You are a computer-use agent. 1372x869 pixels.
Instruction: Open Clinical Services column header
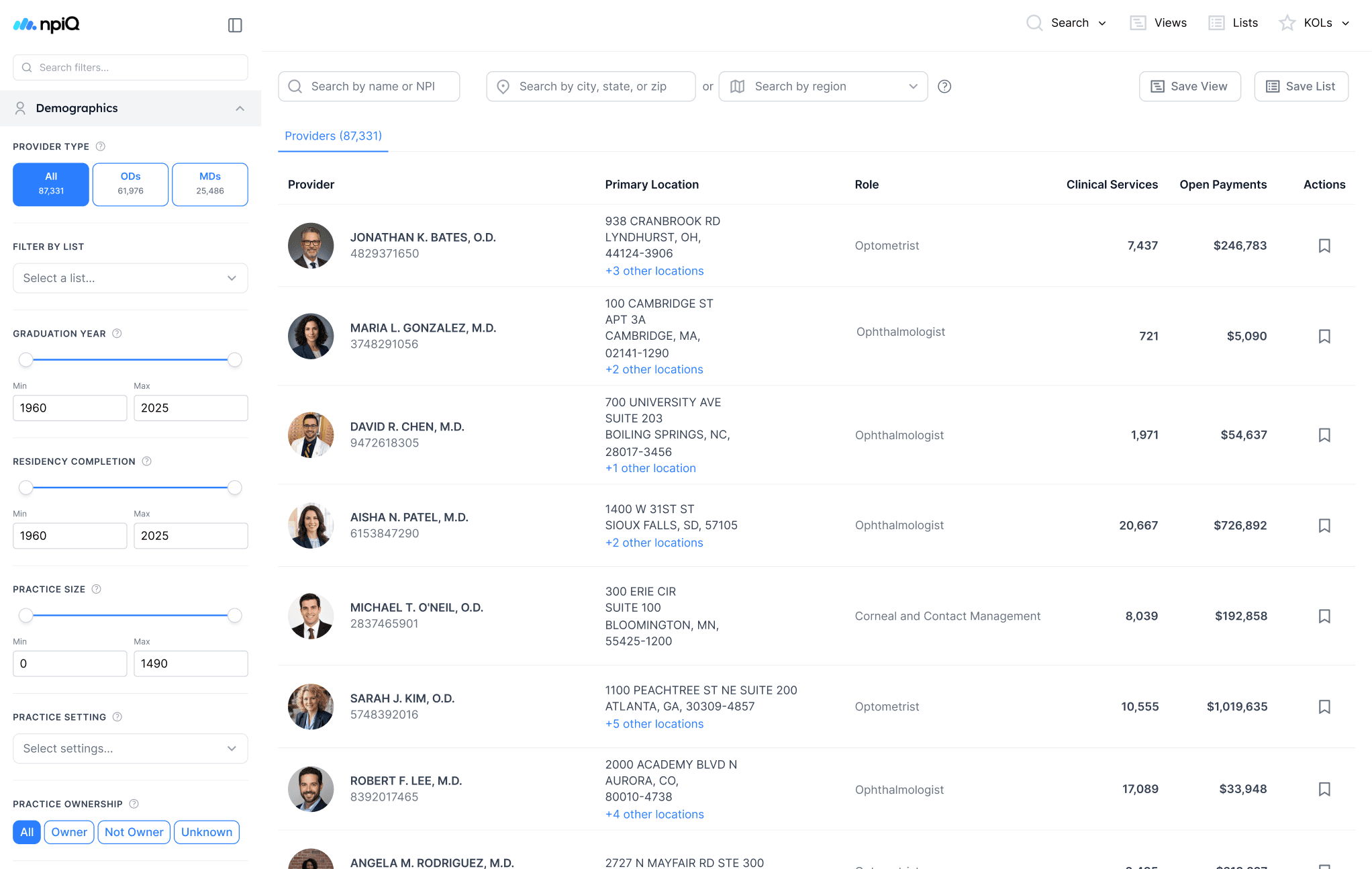point(1112,185)
